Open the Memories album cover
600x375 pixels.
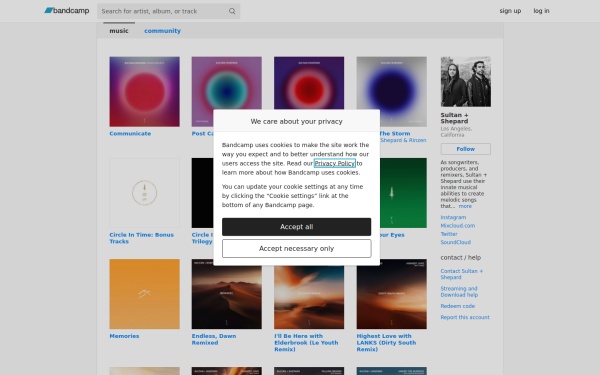144,294
